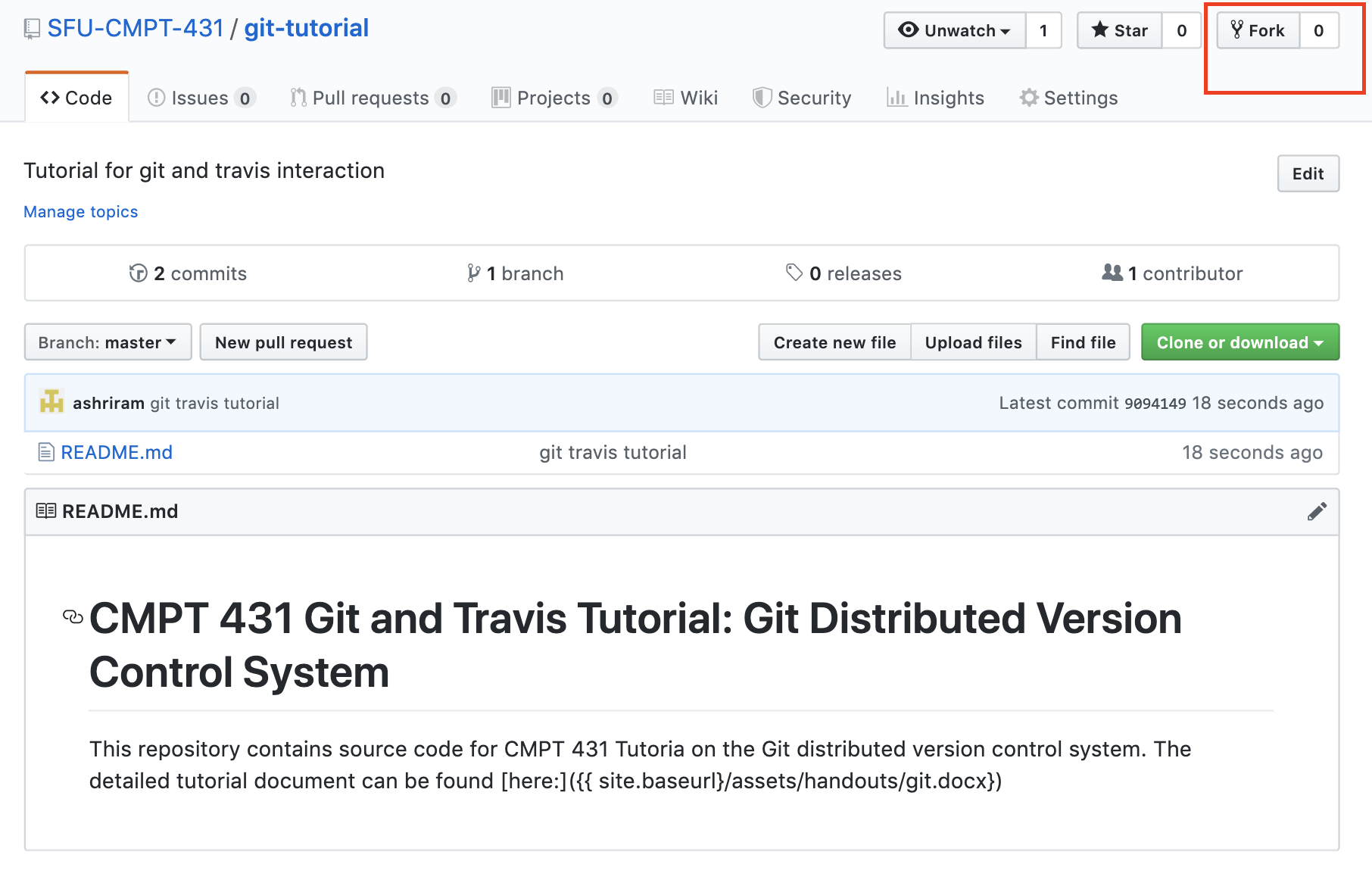Expand the Branch: master selector
The height and width of the screenshot is (889, 1372).
tap(108, 342)
